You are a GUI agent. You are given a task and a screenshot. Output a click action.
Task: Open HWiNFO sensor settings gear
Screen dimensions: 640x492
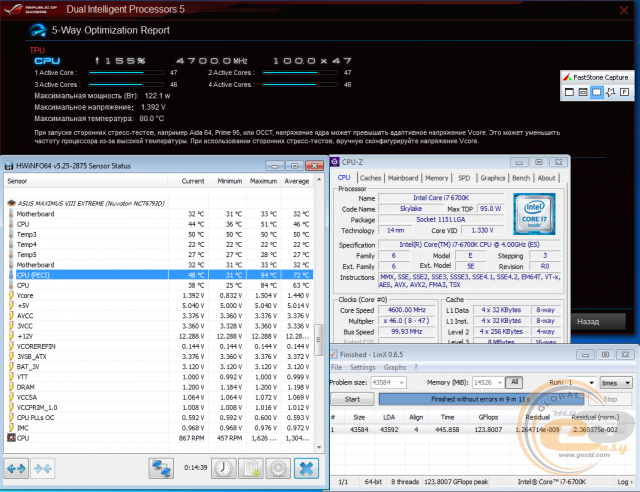pyautogui.click(x=278, y=468)
